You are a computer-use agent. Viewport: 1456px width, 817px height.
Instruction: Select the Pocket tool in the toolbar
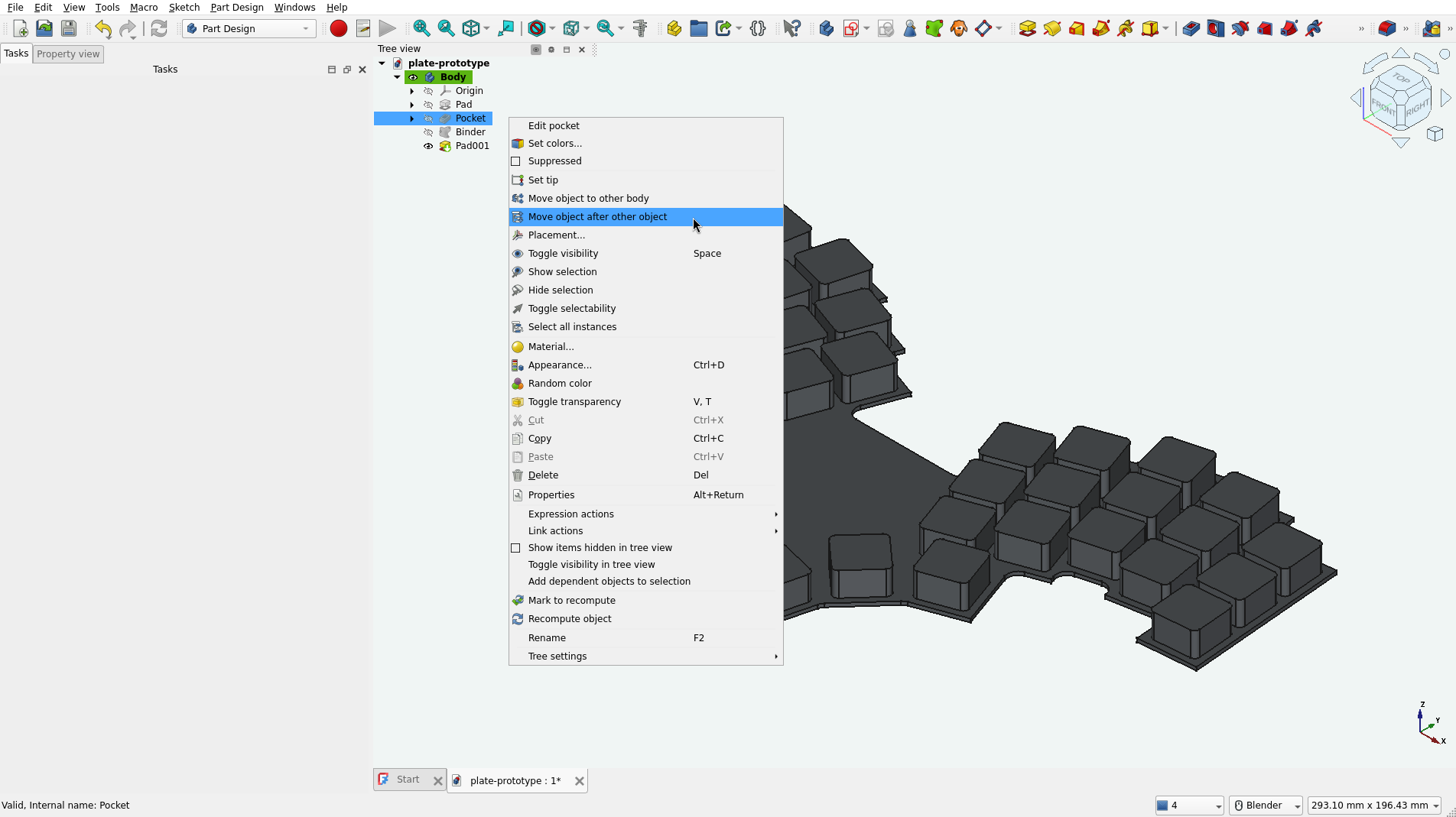[1190, 28]
